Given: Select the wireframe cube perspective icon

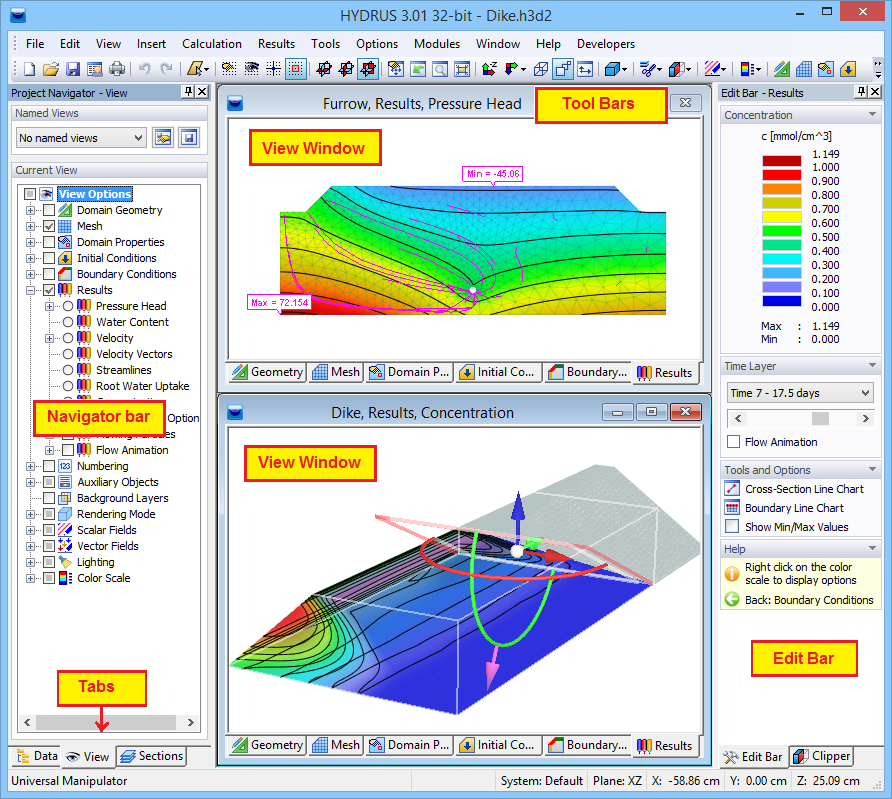Looking at the screenshot, I should tap(541, 69).
